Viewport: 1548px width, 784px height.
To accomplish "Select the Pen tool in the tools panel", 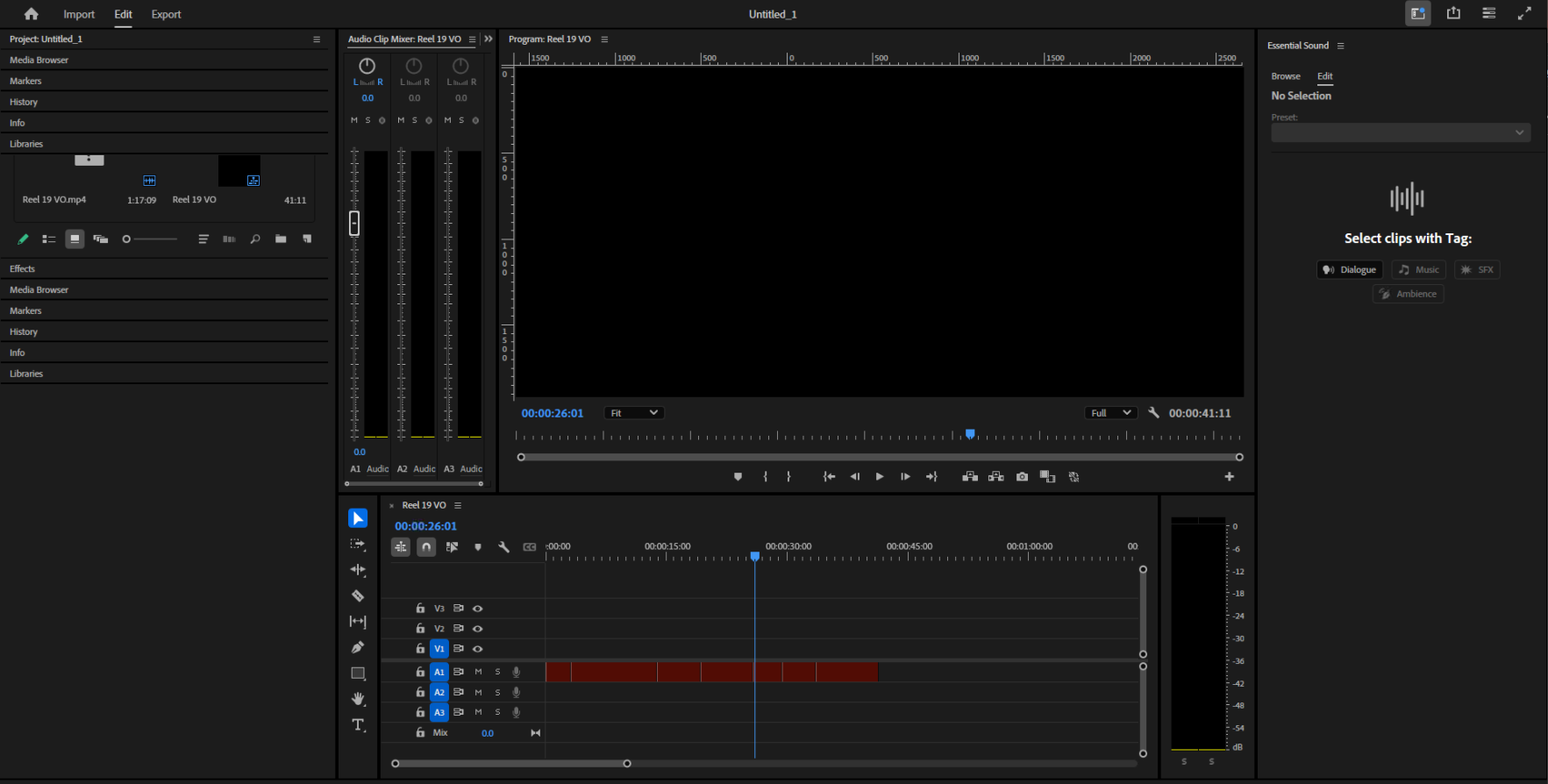I will coord(358,648).
